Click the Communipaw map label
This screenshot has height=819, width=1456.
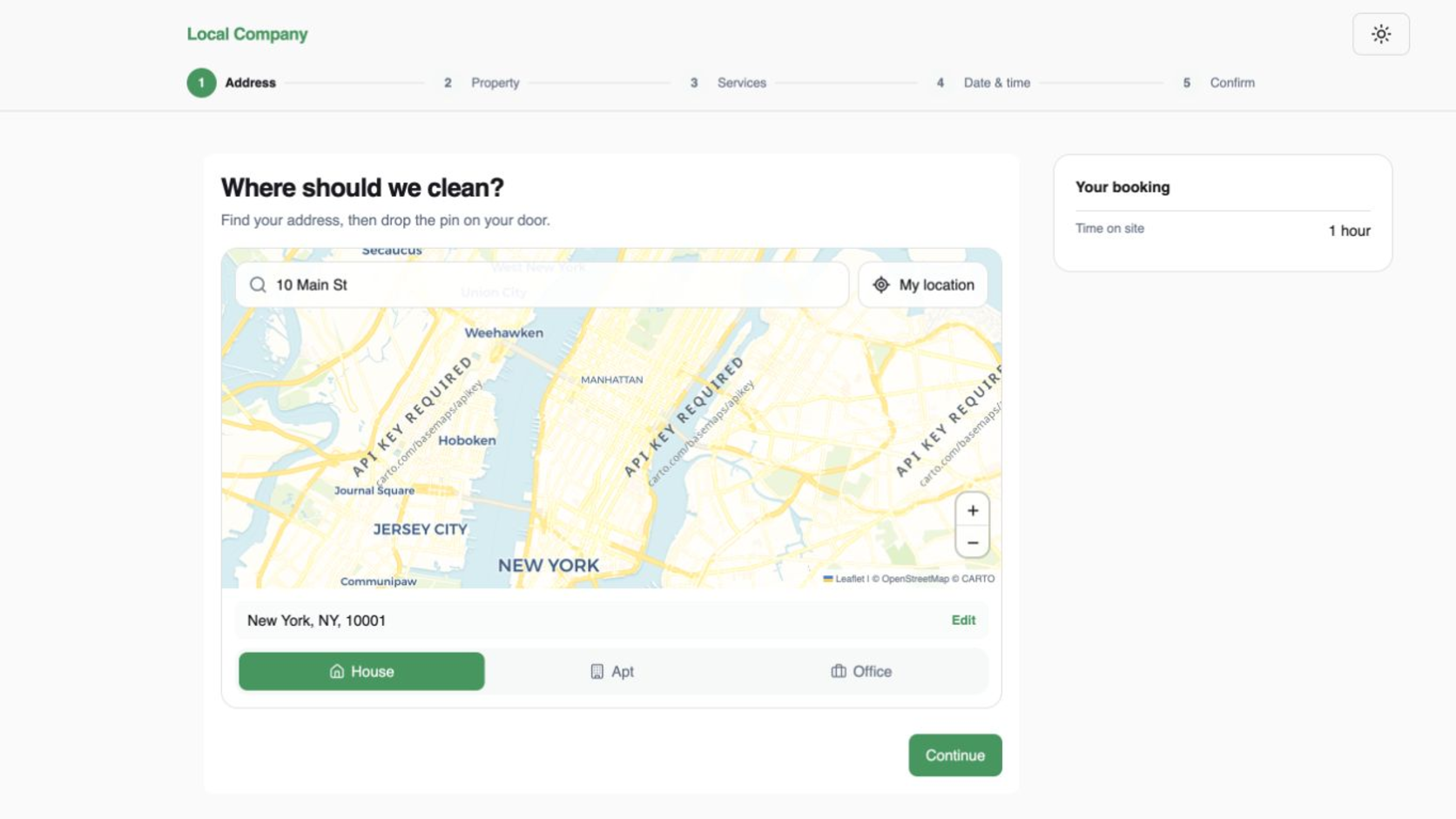(x=378, y=581)
